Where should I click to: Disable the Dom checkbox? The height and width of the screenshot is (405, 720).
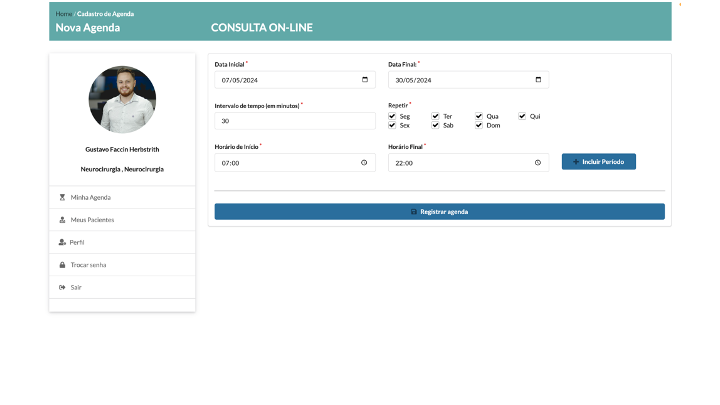(x=479, y=125)
